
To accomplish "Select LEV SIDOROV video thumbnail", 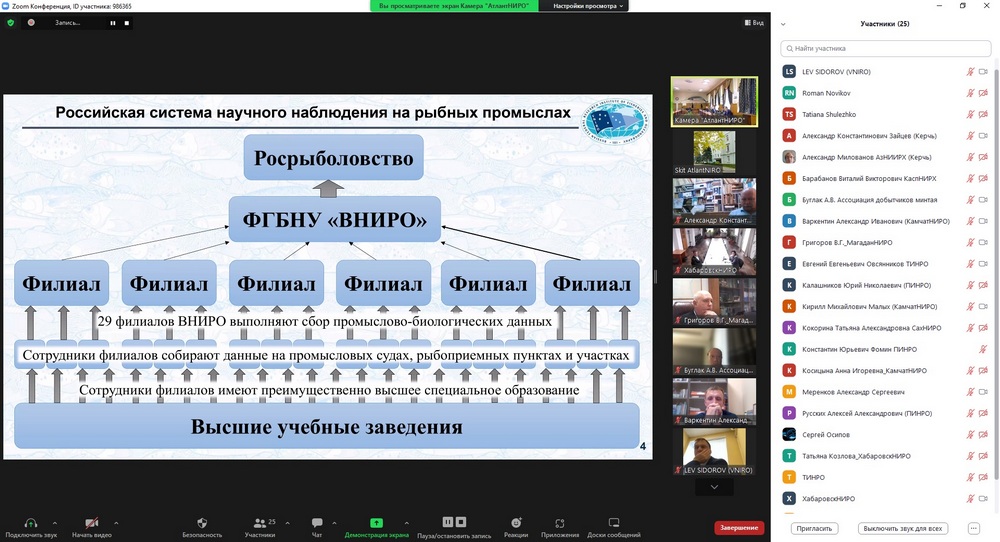I will click(x=714, y=451).
